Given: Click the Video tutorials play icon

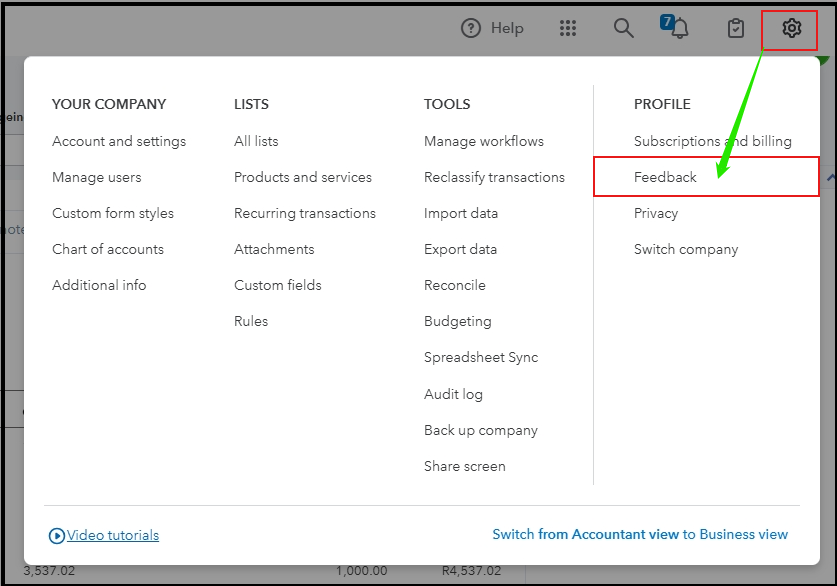Looking at the screenshot, I should point(57,536).
